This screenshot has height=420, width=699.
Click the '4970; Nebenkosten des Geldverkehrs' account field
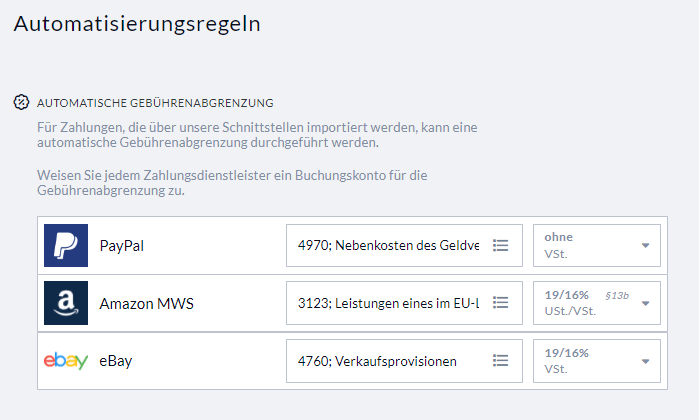point(388,245)
